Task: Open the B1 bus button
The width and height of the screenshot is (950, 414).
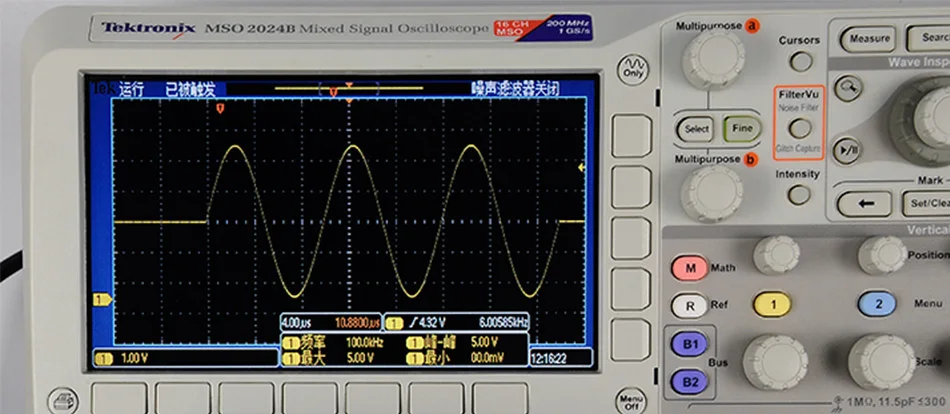Action: (x=689, y=344)
